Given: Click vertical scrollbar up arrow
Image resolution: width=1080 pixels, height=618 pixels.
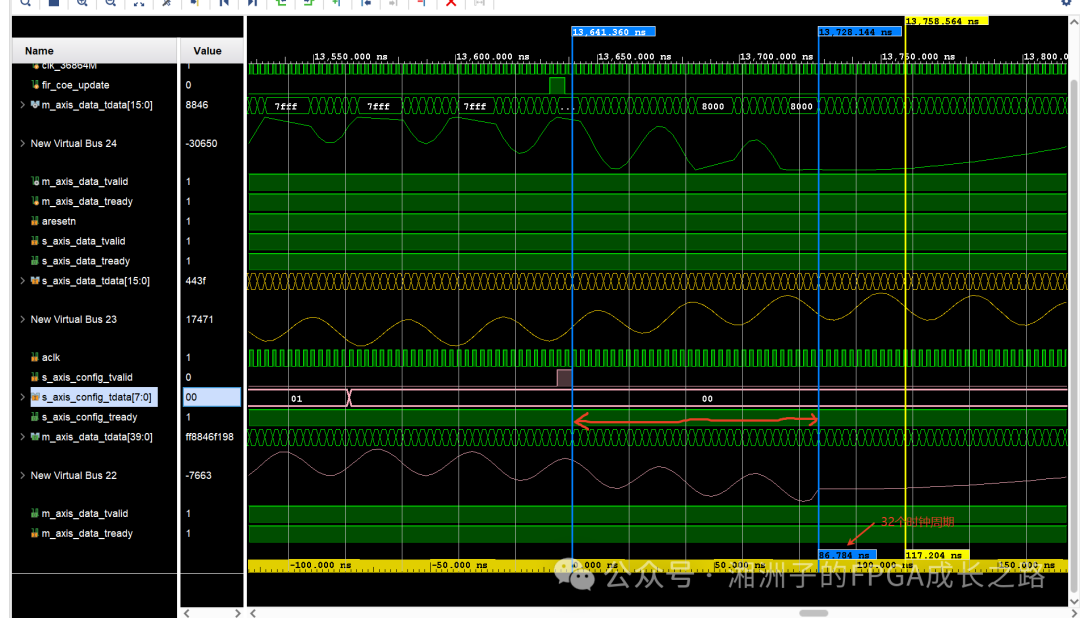Looking at the screenshot, I should (x=1074, y=22).
